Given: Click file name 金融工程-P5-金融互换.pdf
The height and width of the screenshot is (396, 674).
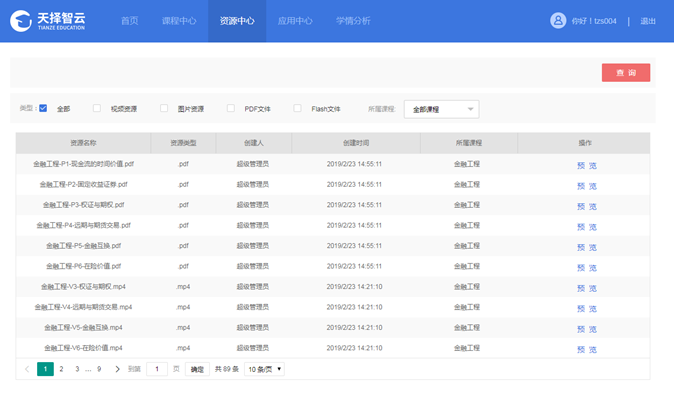Looking at the screenshot, I should [x=83, y=246].
